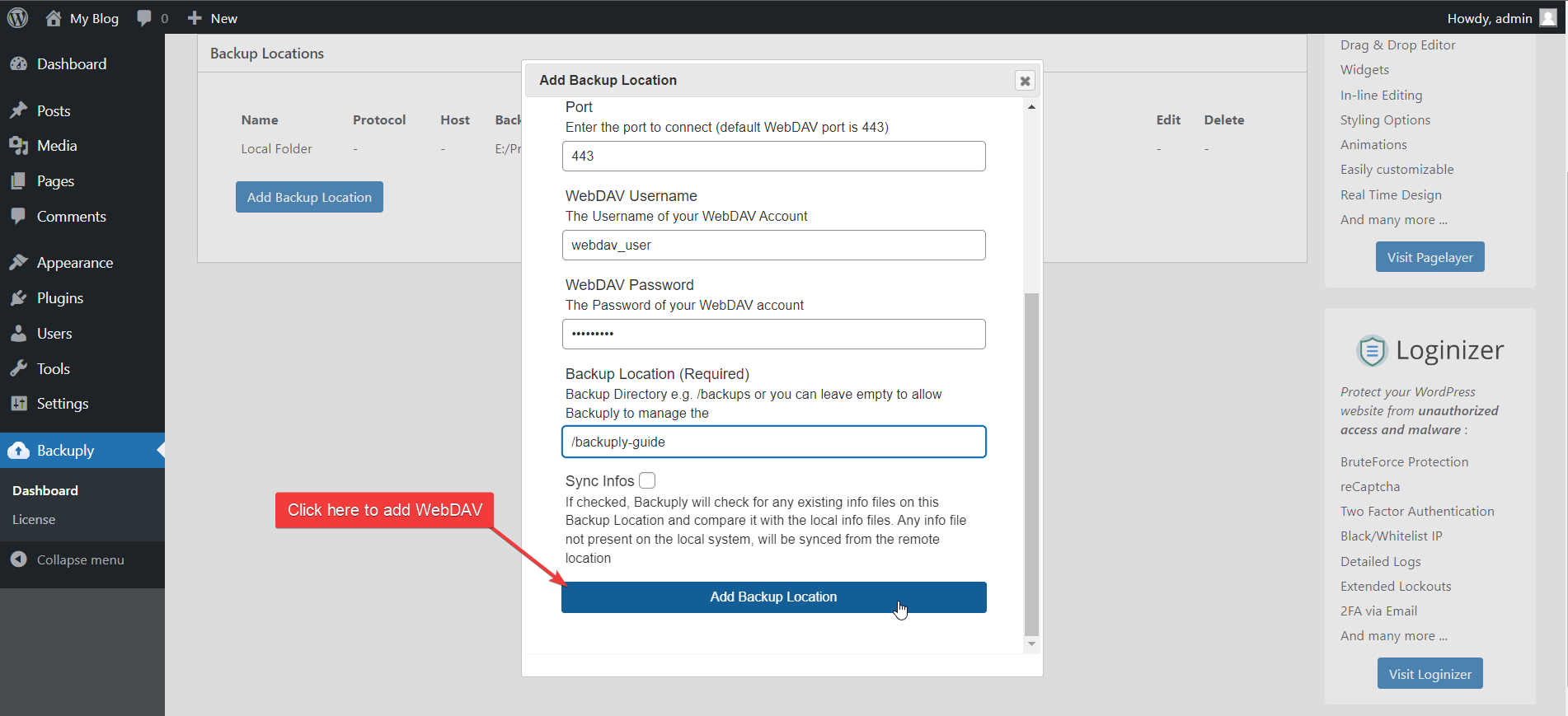This screenshot has height=716, width=1568.
Task: Click dialog scrollbar up arrow
Action: pos(1031,107)
